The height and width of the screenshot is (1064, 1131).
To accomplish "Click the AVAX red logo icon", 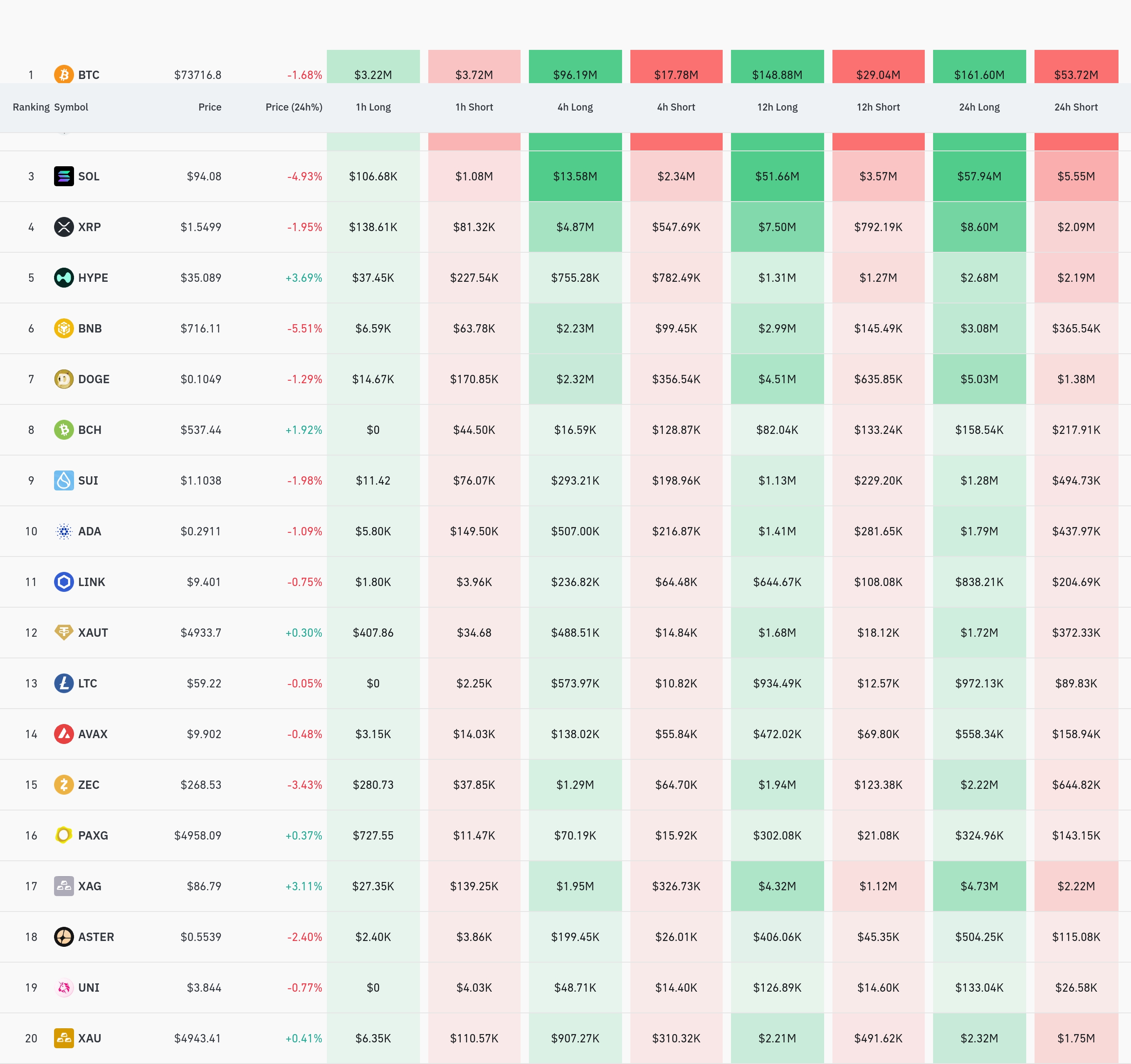I will coord(64,734).
